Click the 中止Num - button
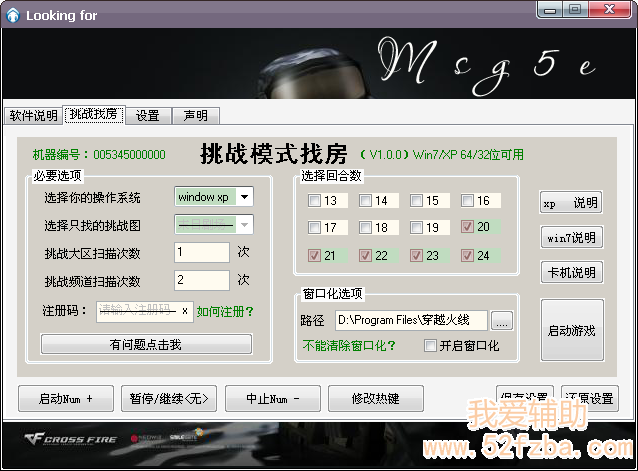The height and width of the screenshot is (471, 638). 273,399
